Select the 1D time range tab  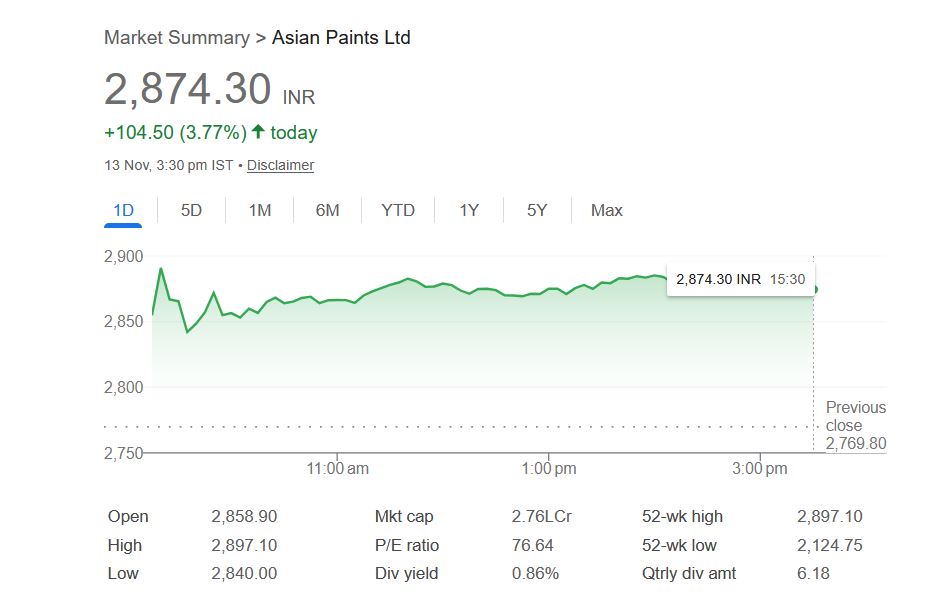pos(123,210)
